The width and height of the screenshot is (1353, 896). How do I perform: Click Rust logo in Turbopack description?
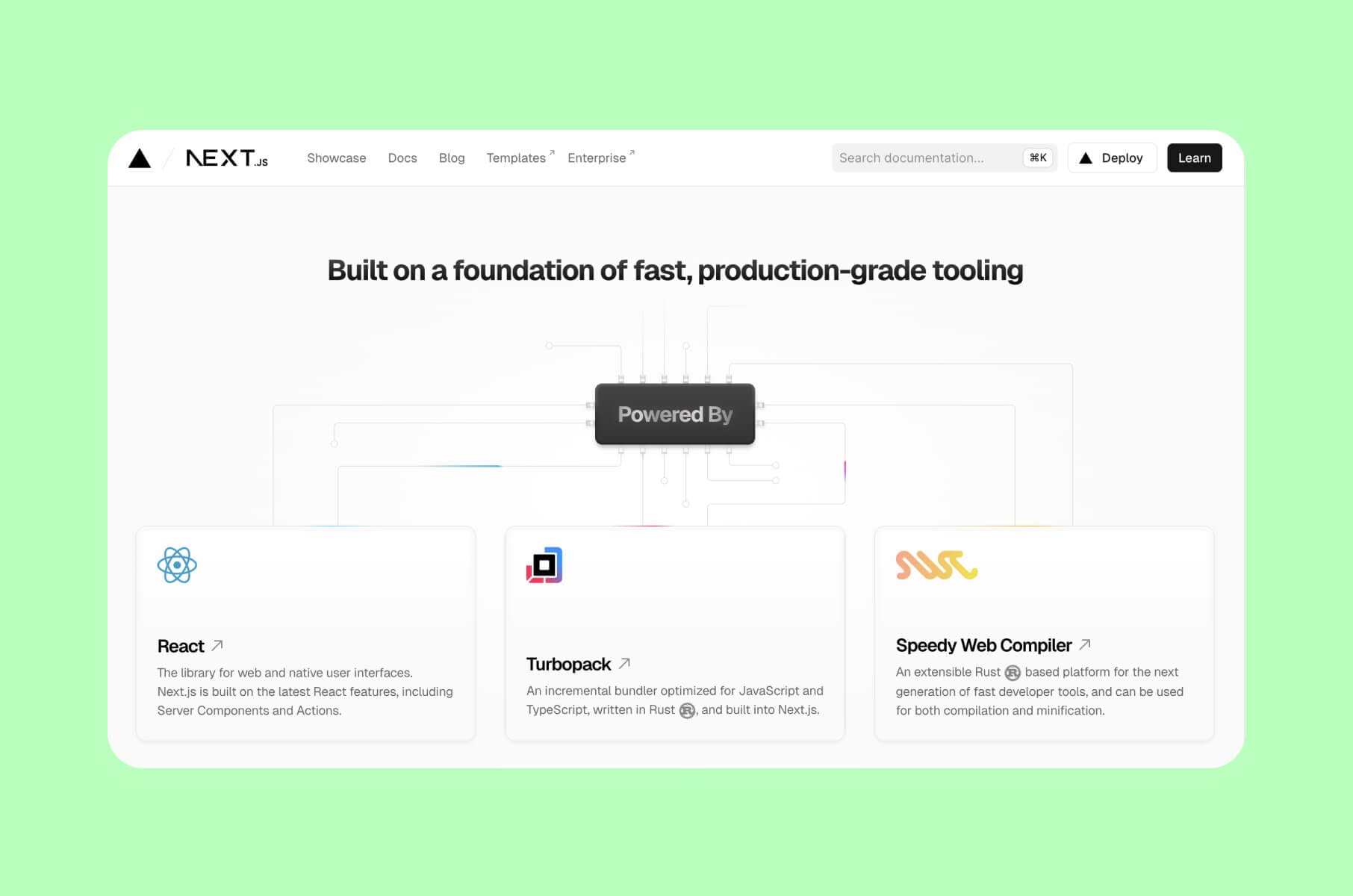pos(687,711)
